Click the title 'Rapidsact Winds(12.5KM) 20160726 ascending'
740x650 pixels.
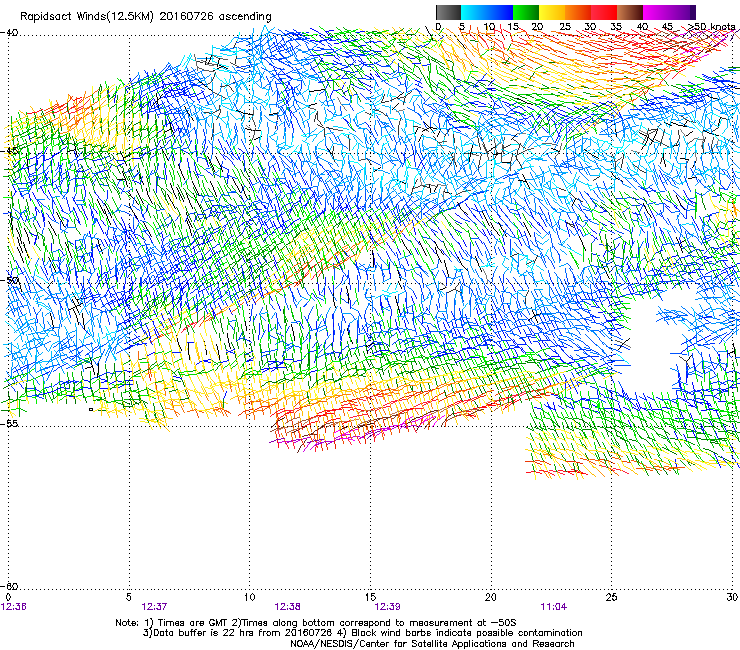146,17
